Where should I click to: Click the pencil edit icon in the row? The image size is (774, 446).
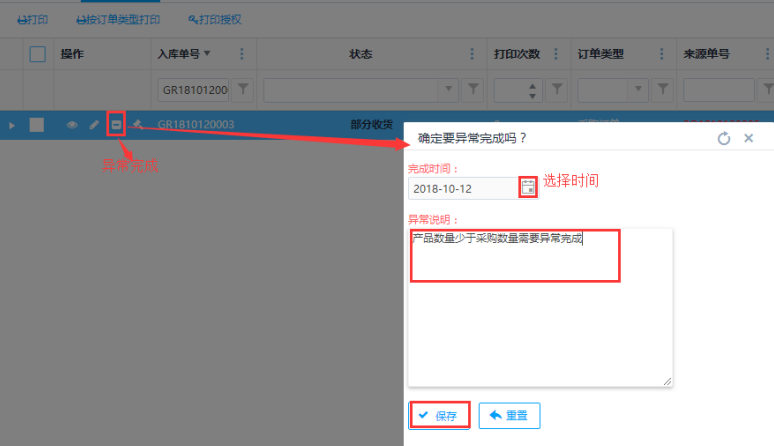click(94, 125)
